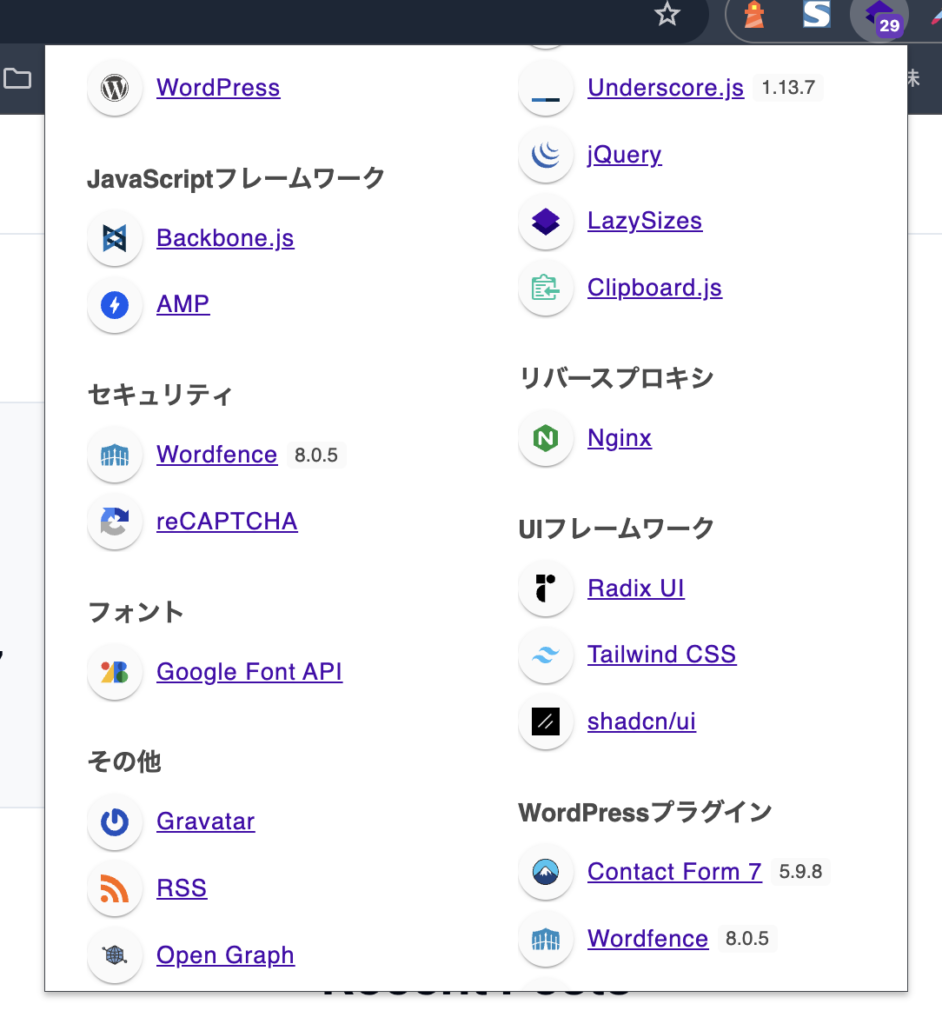This screenshot has width=942, height=1024.
Task: Click the Contact Form 7 mountain icon
Action: (x=545, y=872)
